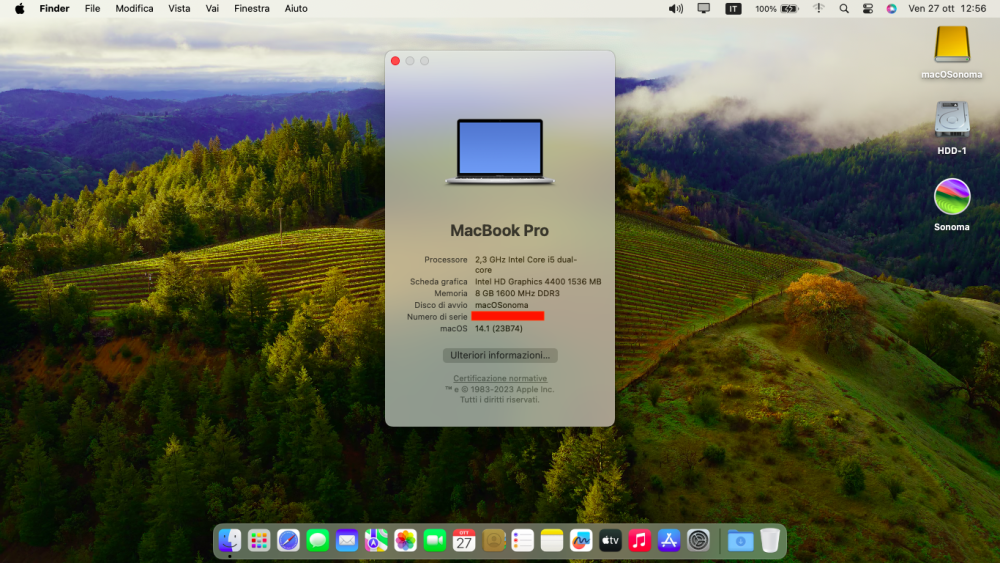Viewport: 1000px width, 563px height.
Task: Close the About This Mac window
Action: pos(395,61)
